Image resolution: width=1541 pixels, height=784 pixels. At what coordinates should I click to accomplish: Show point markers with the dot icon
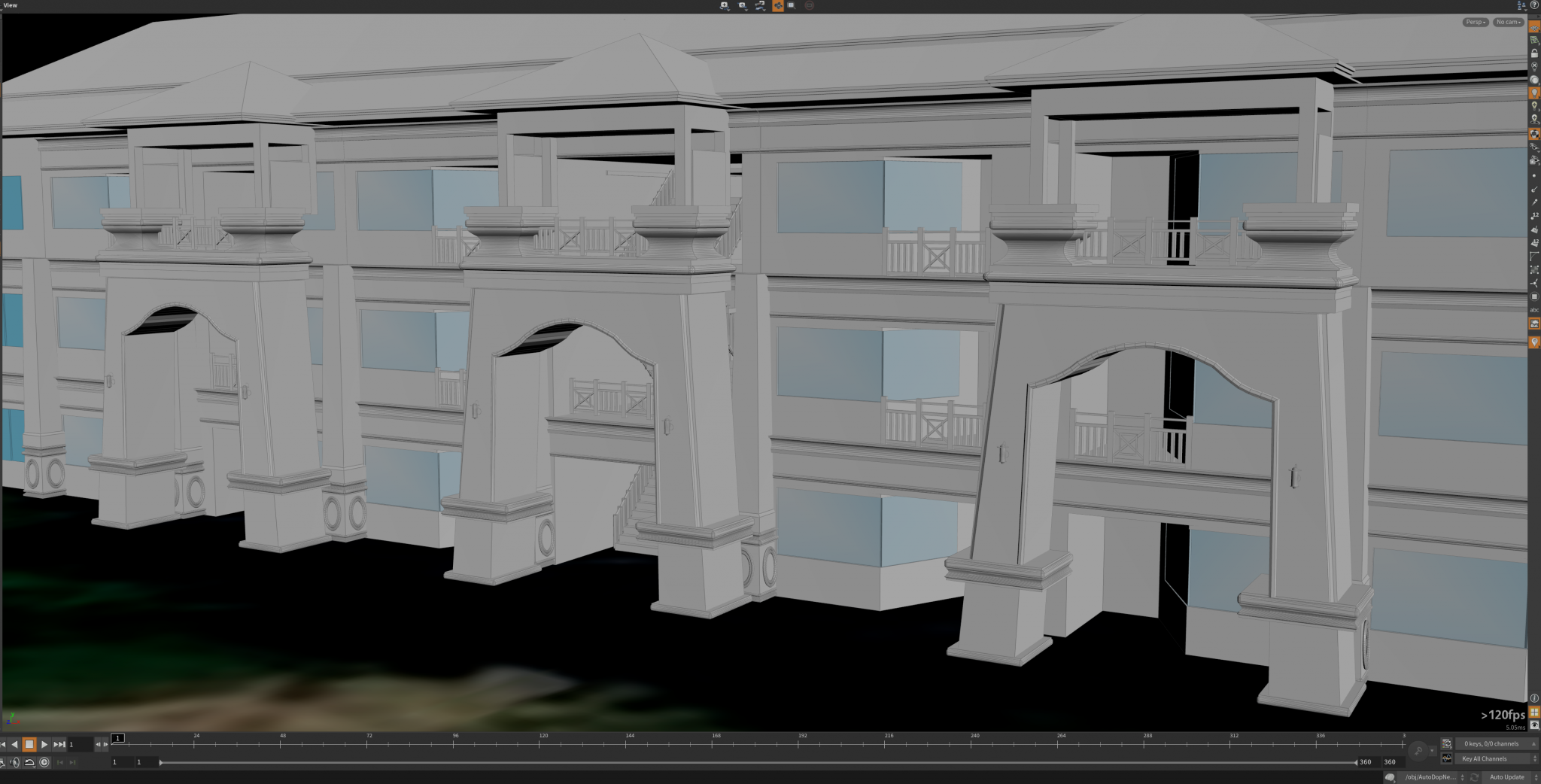coord(1534,176)
